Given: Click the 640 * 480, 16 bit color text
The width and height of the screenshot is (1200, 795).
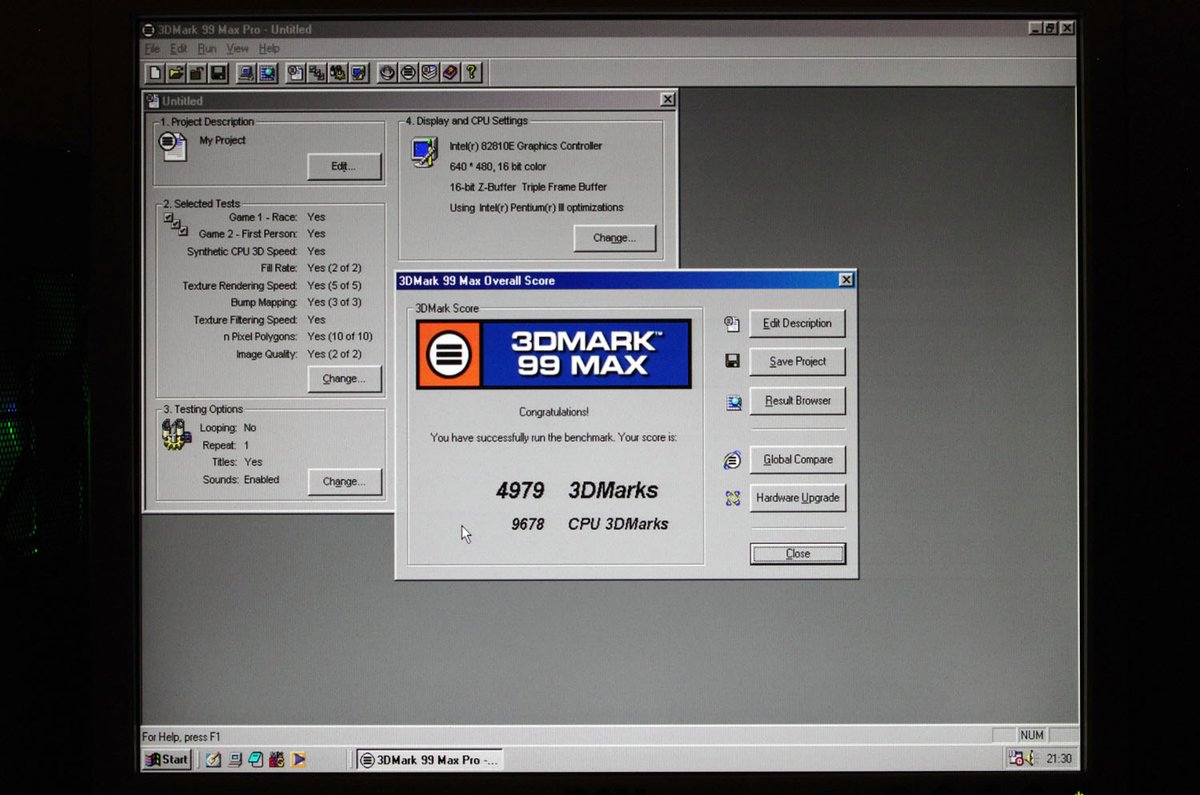Looking at the screenshot, I should [498, 166].
